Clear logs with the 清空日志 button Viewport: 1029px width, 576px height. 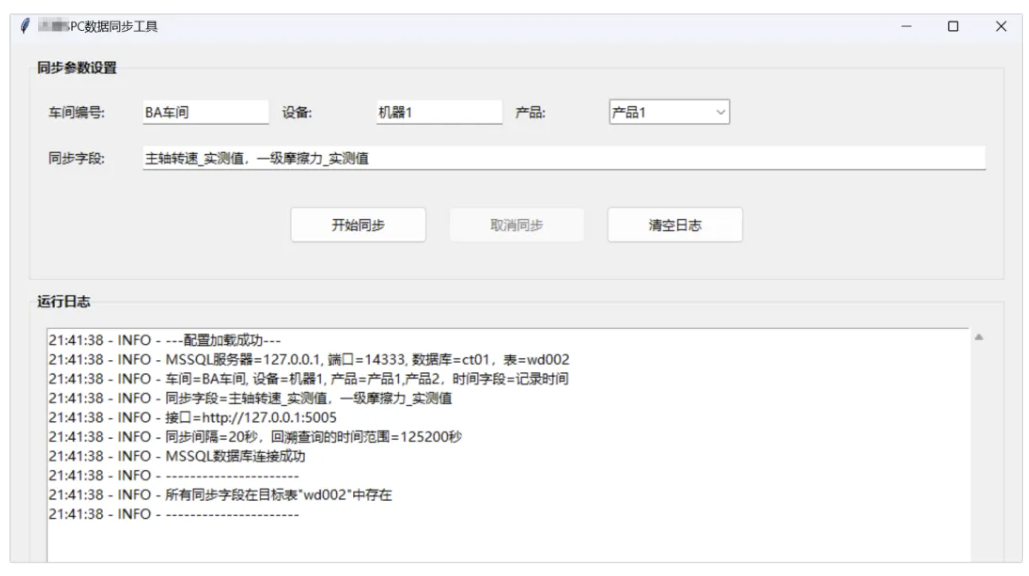pos(674,225)
